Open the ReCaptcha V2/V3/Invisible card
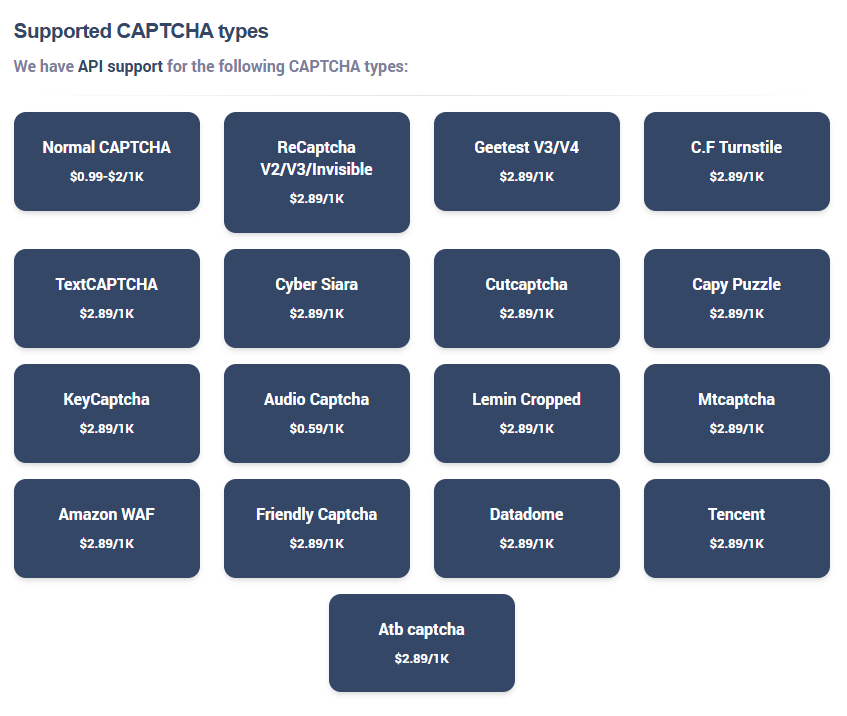The width and height of the screenshot is (847, 716). click(316, 172)
